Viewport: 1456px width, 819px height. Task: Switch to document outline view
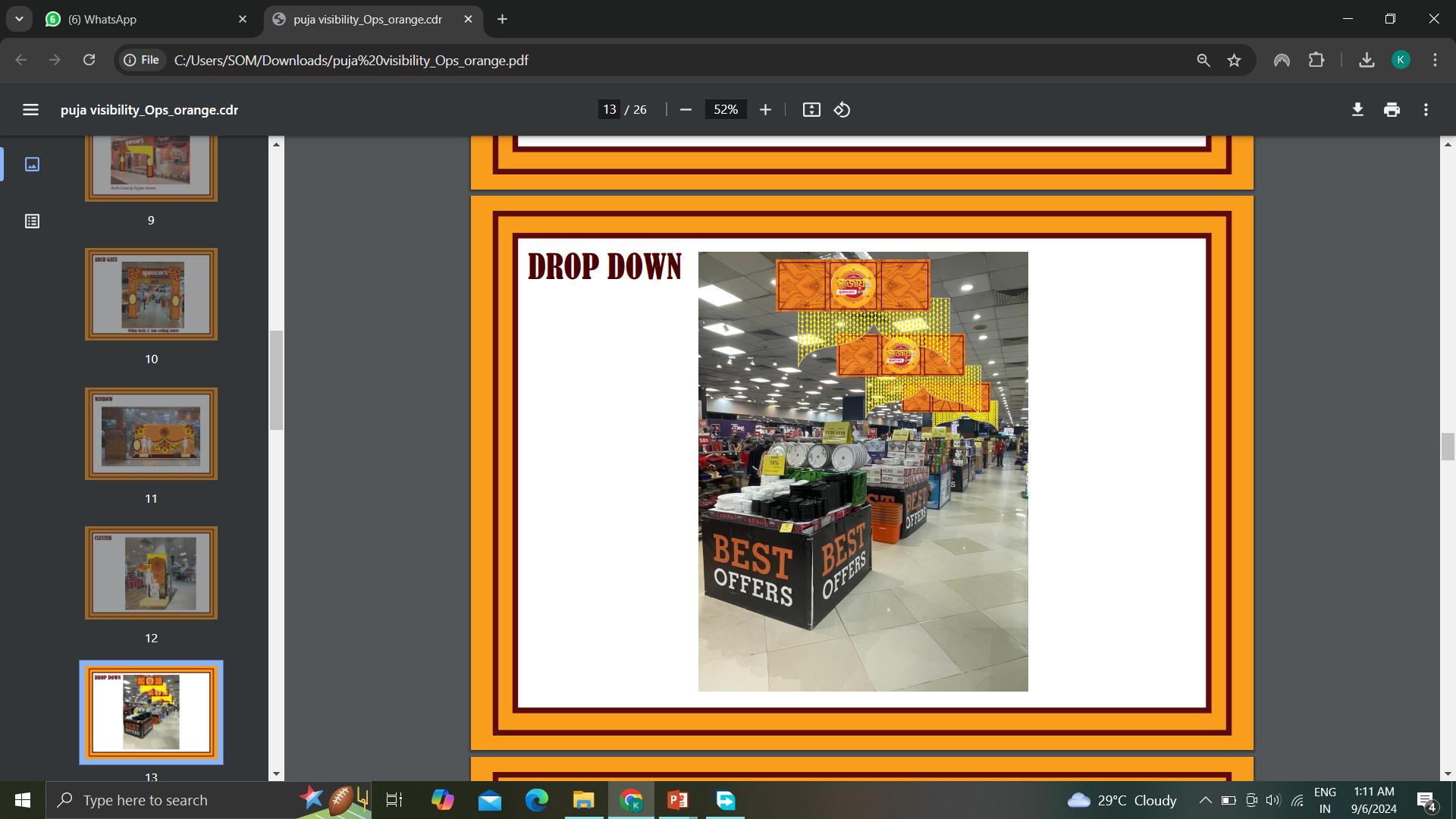pyautogui.click(x=32, y=221)
